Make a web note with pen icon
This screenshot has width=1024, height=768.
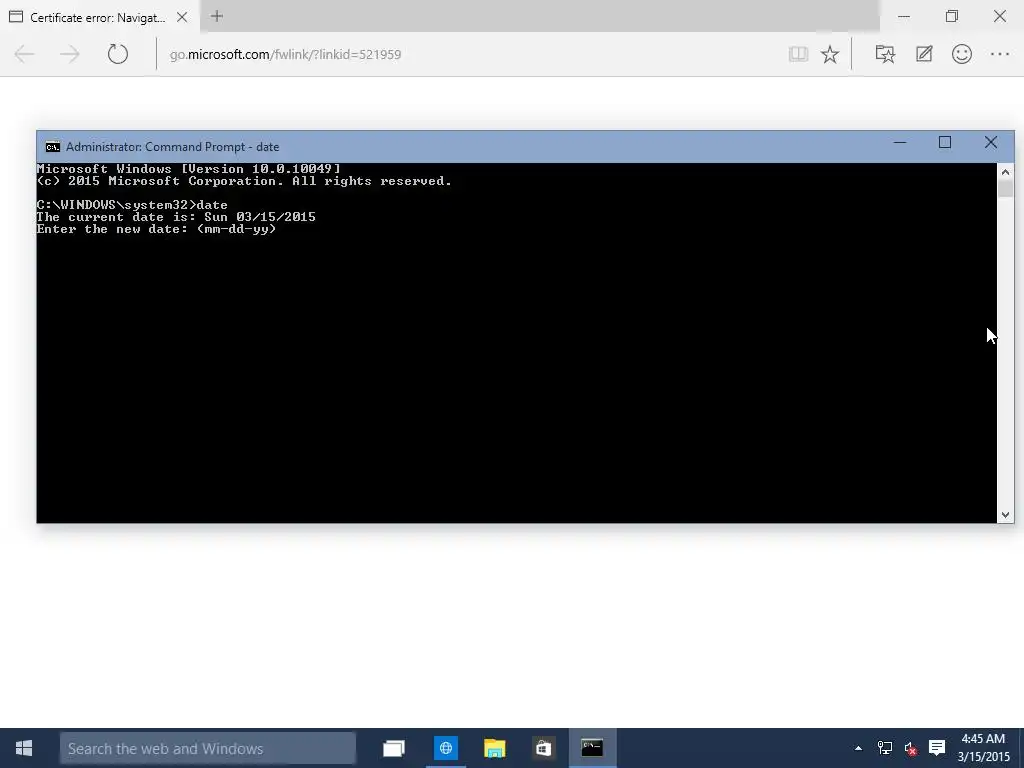click(923, 54)
